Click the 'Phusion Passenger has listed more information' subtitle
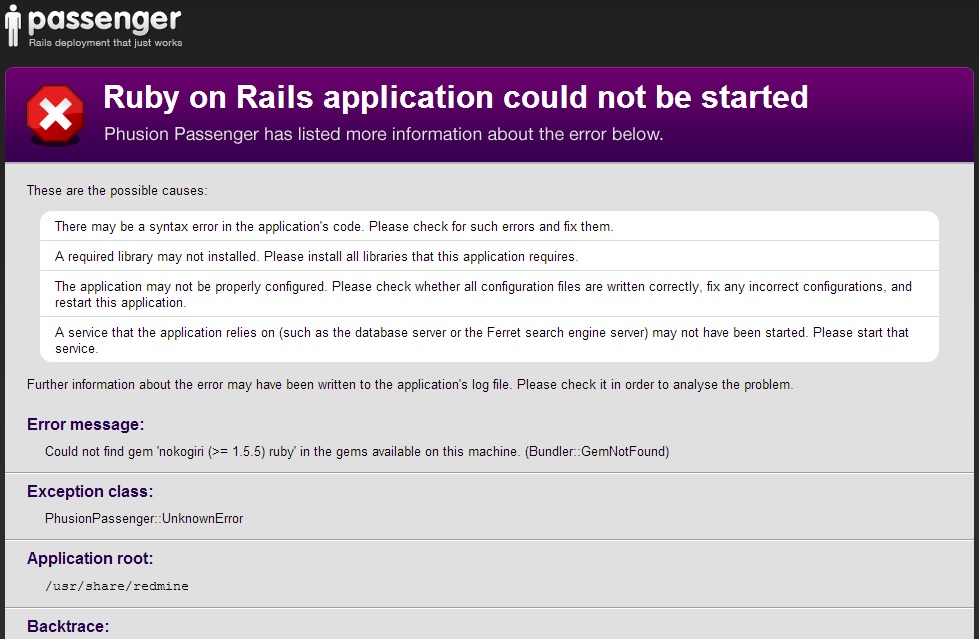 [x=383, y=134]
